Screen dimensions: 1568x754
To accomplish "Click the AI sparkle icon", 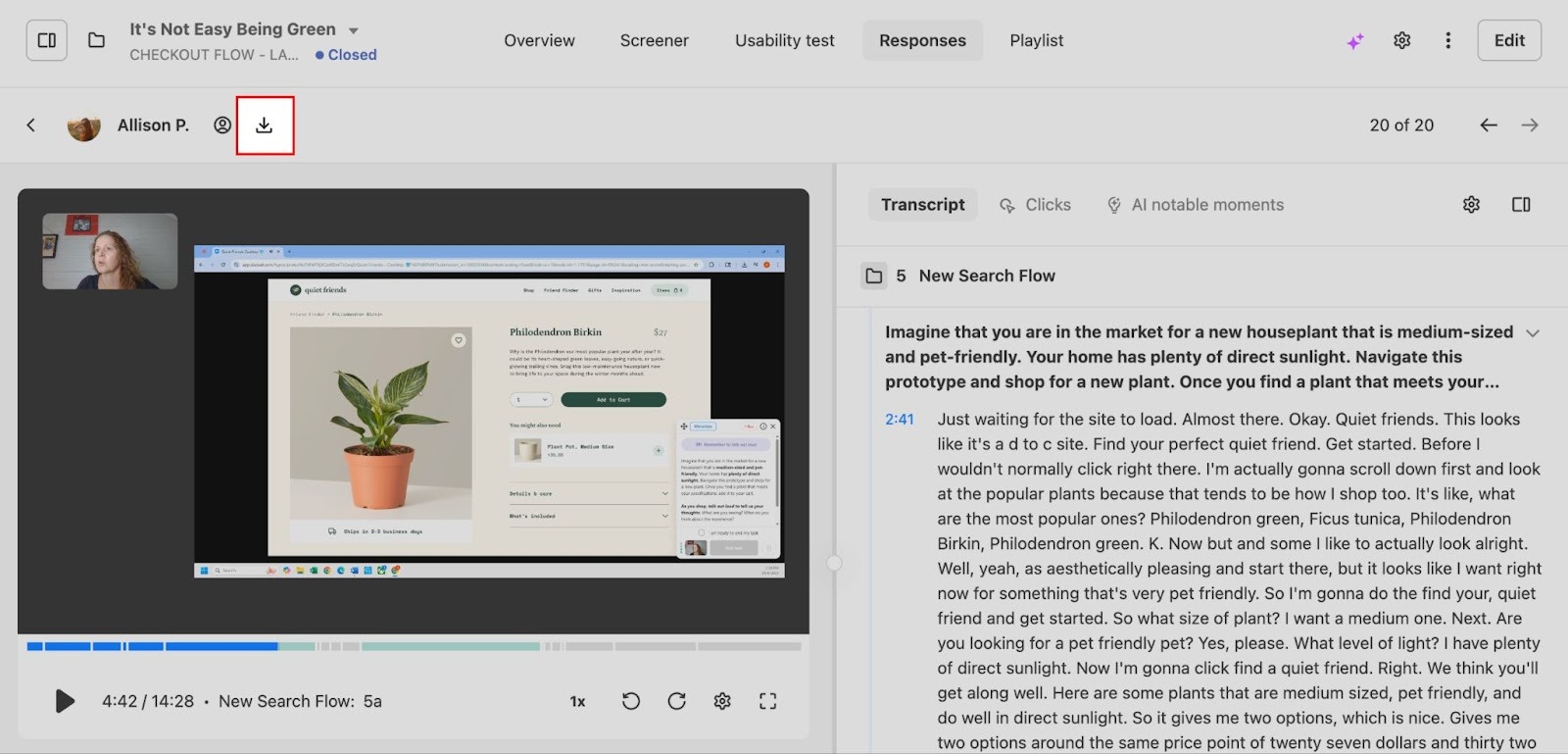I will point(1354,41).
